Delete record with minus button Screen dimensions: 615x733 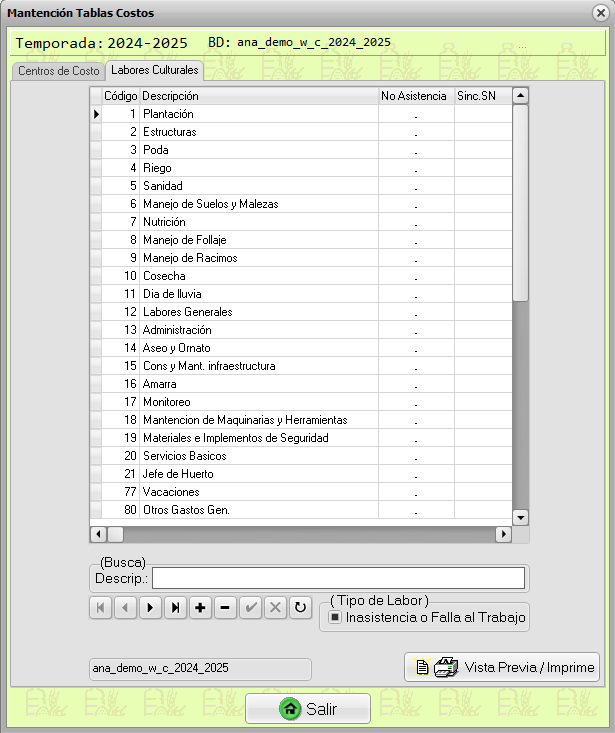coord(225,608)
